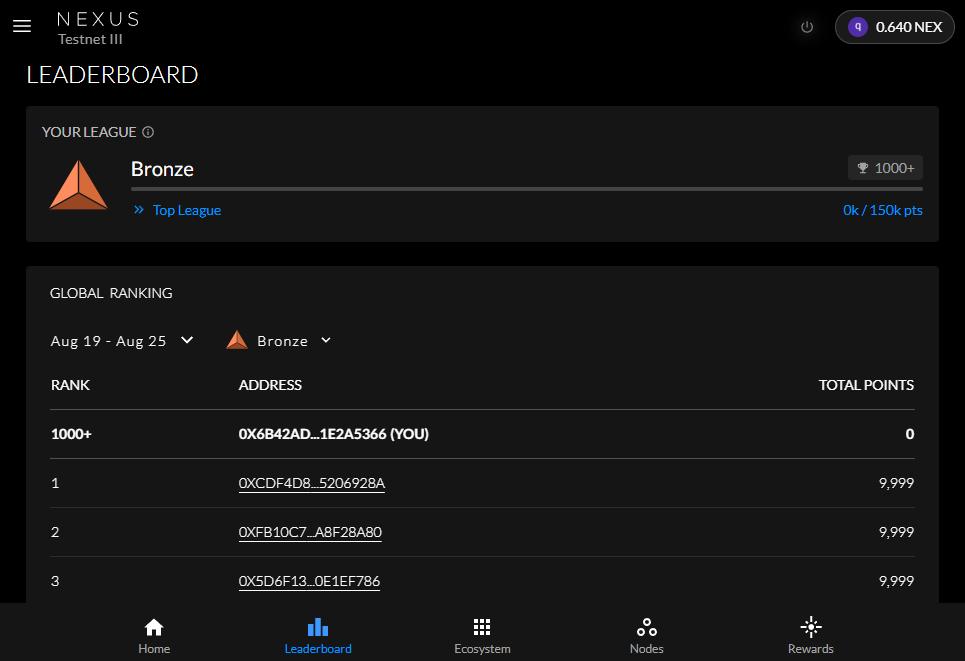This screenshot has width=965, height=661.
Task: Open address 0XCDF4D8...5206928A
Action: pyautogui.click(x=311, y=483)
